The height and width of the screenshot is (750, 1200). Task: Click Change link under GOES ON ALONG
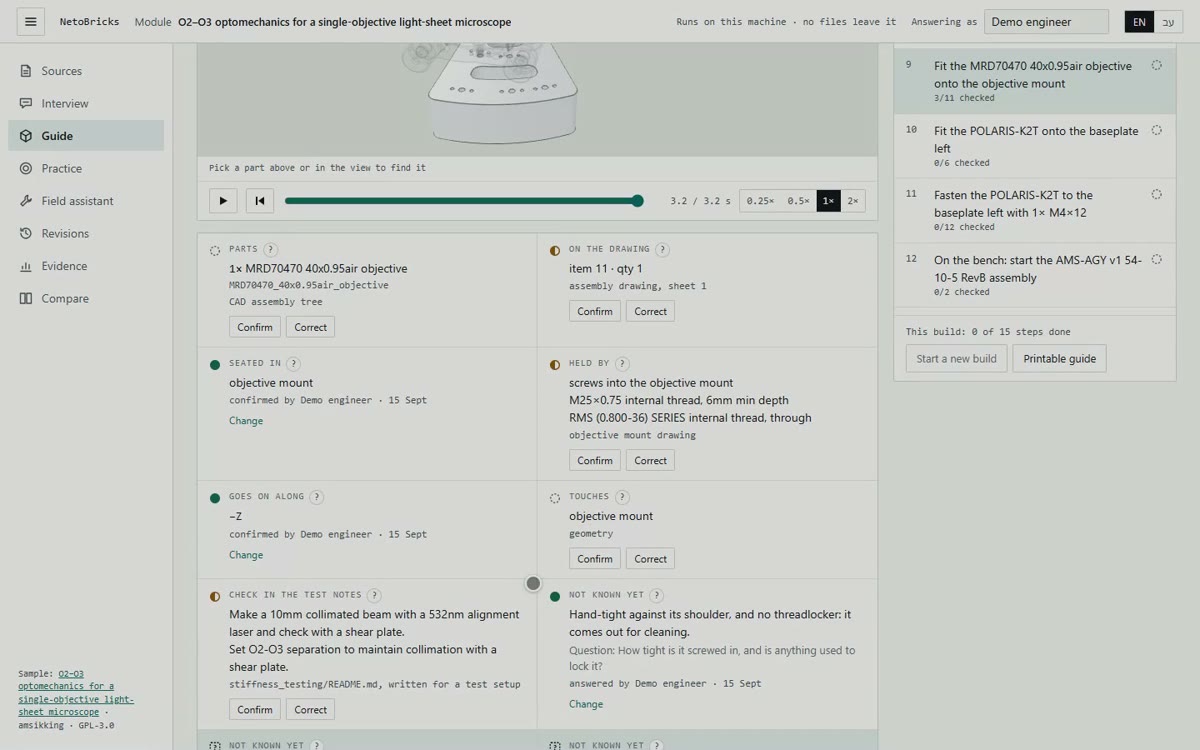coord(246,555)
